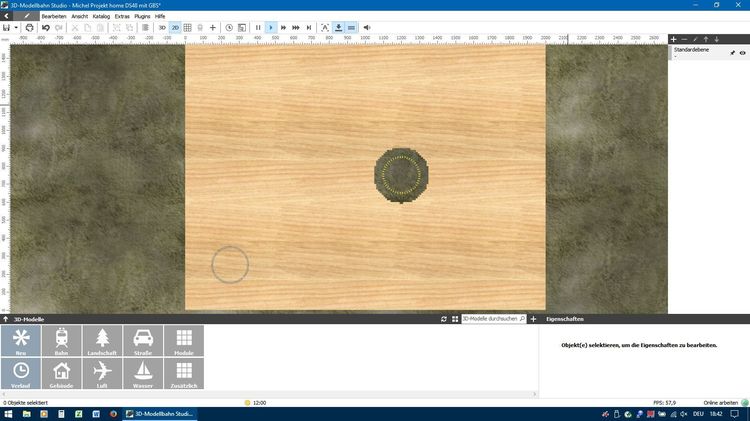The height and width of the screenshot is (421, 750).
Task: Open the Neu catalog category
Action: 21,341
